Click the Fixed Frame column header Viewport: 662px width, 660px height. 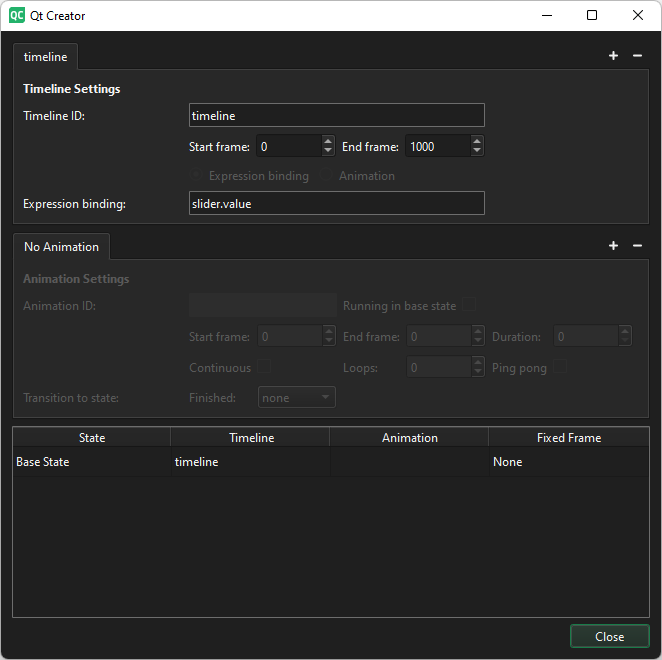coord(568,438)
